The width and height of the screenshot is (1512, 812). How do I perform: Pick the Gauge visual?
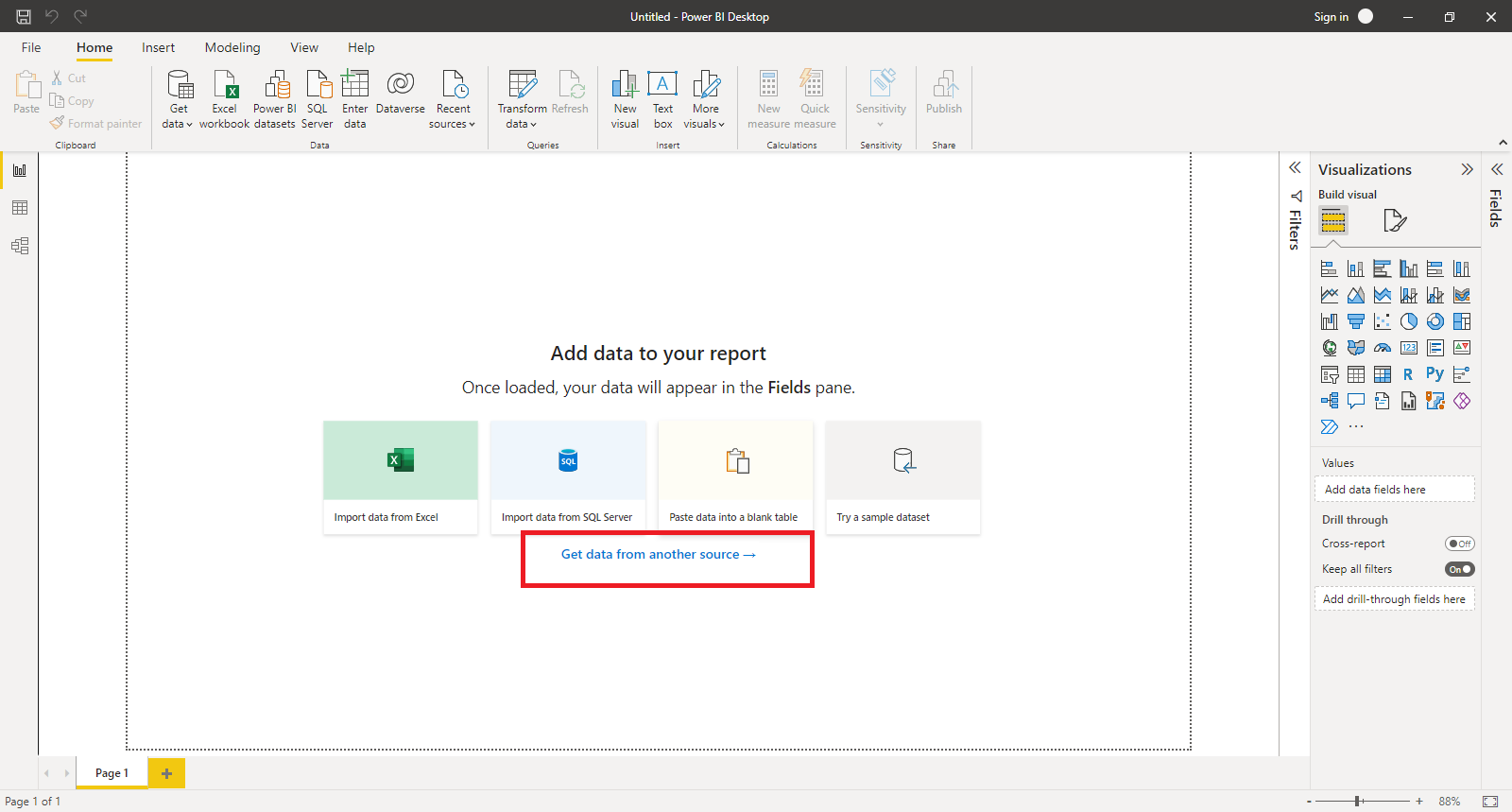coord(1382,348)
